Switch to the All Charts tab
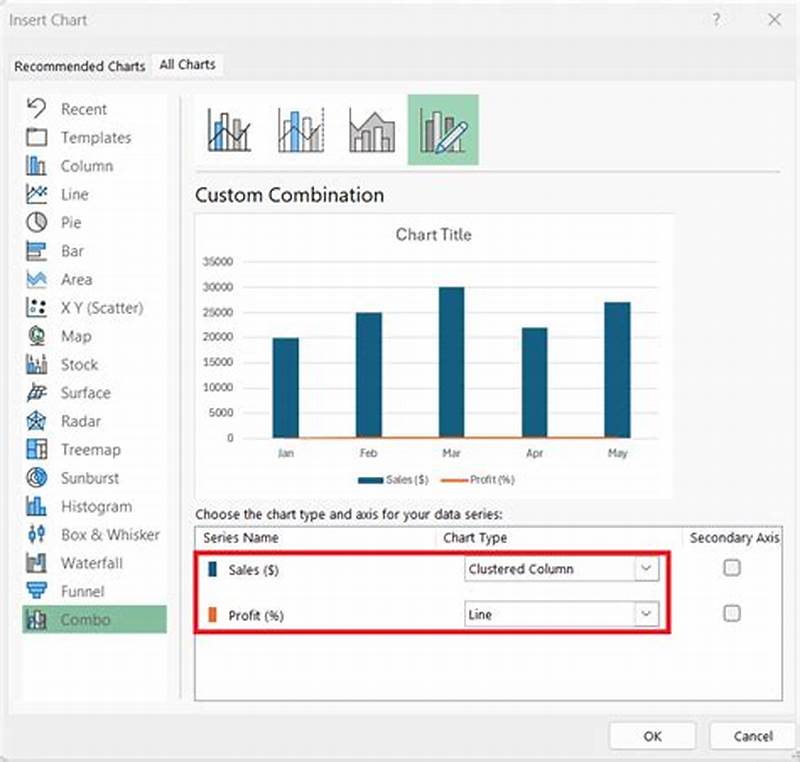Image resolution: width=800 pixels, height=762 pixels. click(x=187, y=64)
